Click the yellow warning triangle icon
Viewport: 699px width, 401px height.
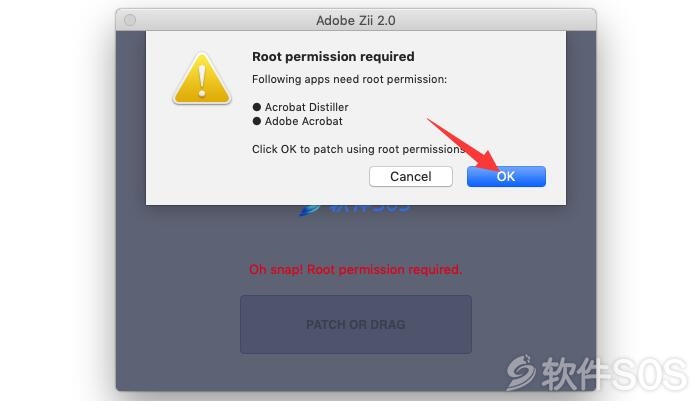tap(202, 79)
